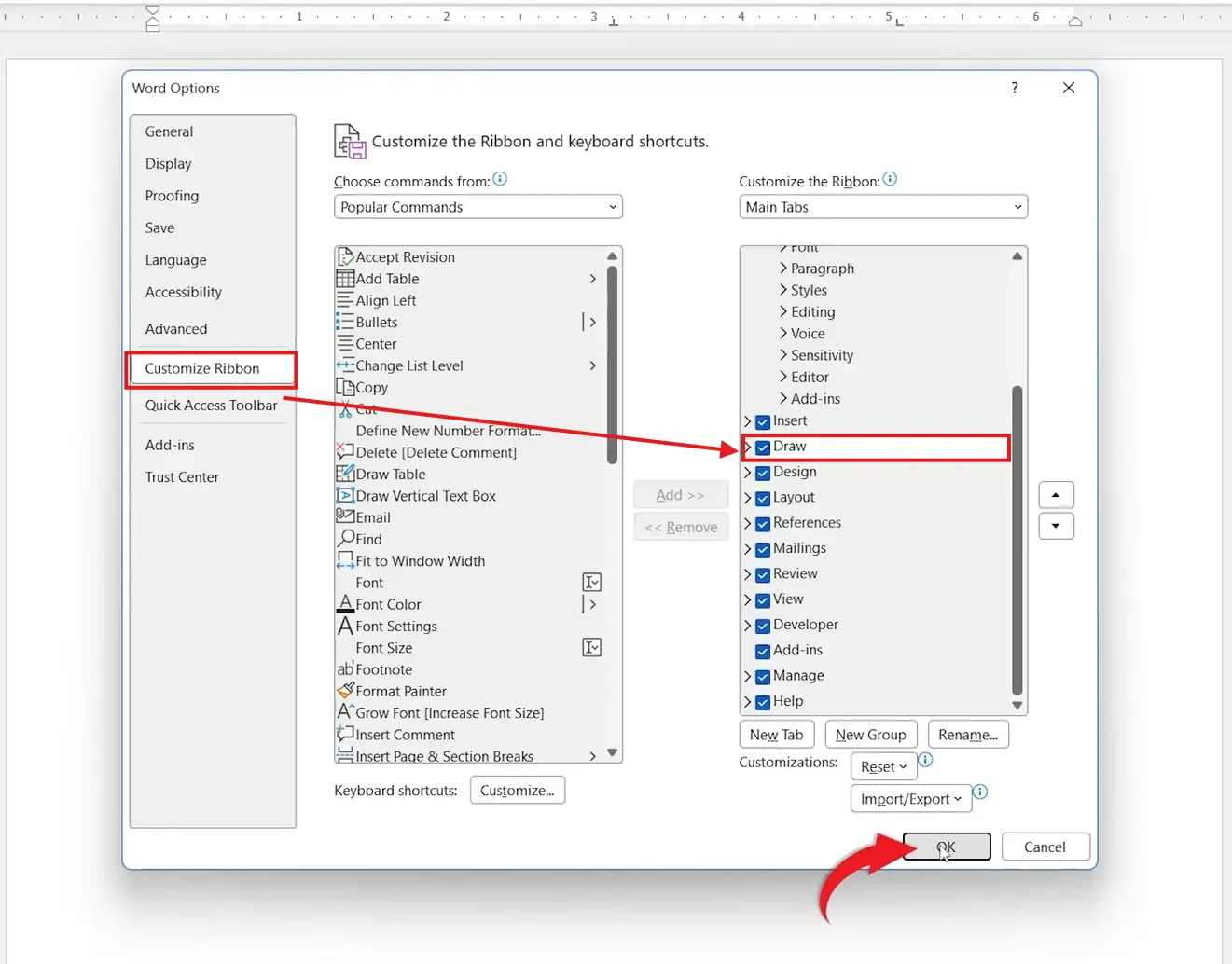The image size is (1232, 964).
Task: Open keyboard shortcuts Customize button
Action: [518, 791]
